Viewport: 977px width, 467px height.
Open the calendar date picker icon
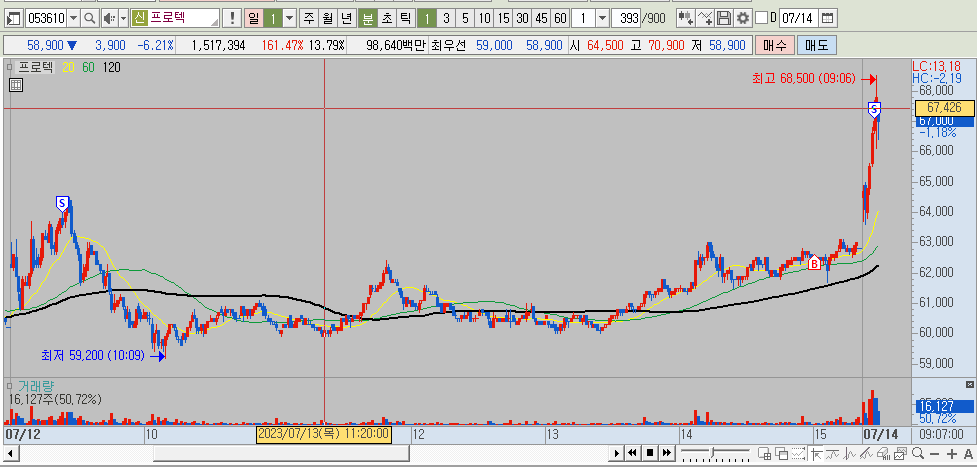827,18
